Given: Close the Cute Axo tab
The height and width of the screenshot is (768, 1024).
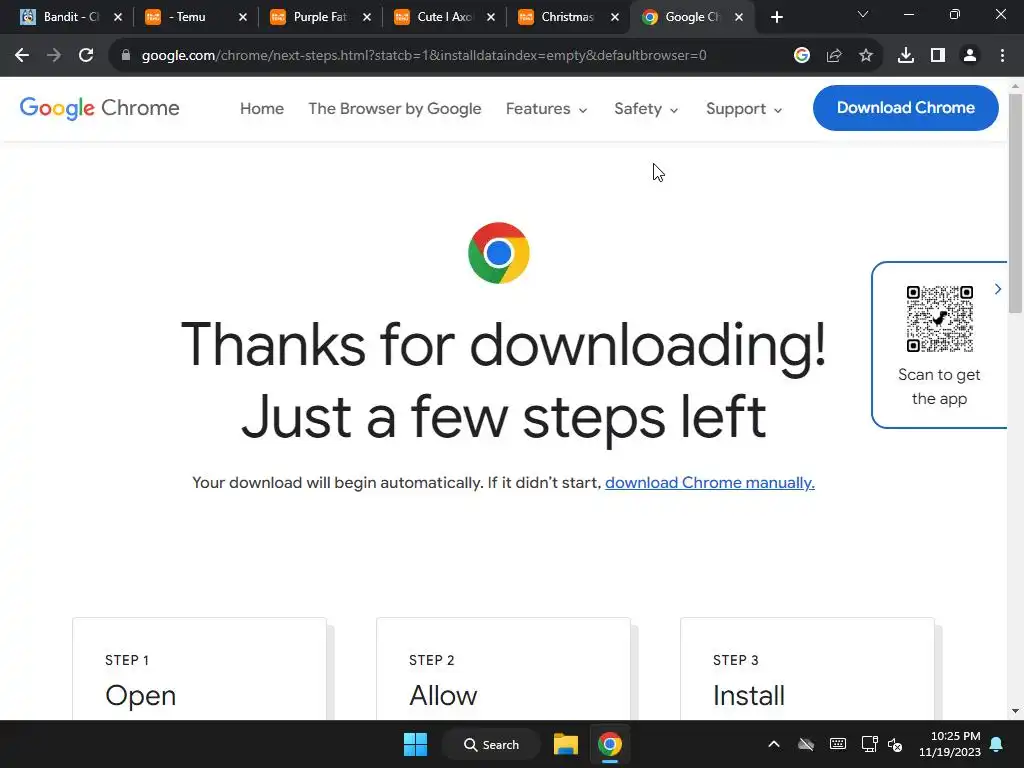Looking at the screenshot, I should 491,17.
